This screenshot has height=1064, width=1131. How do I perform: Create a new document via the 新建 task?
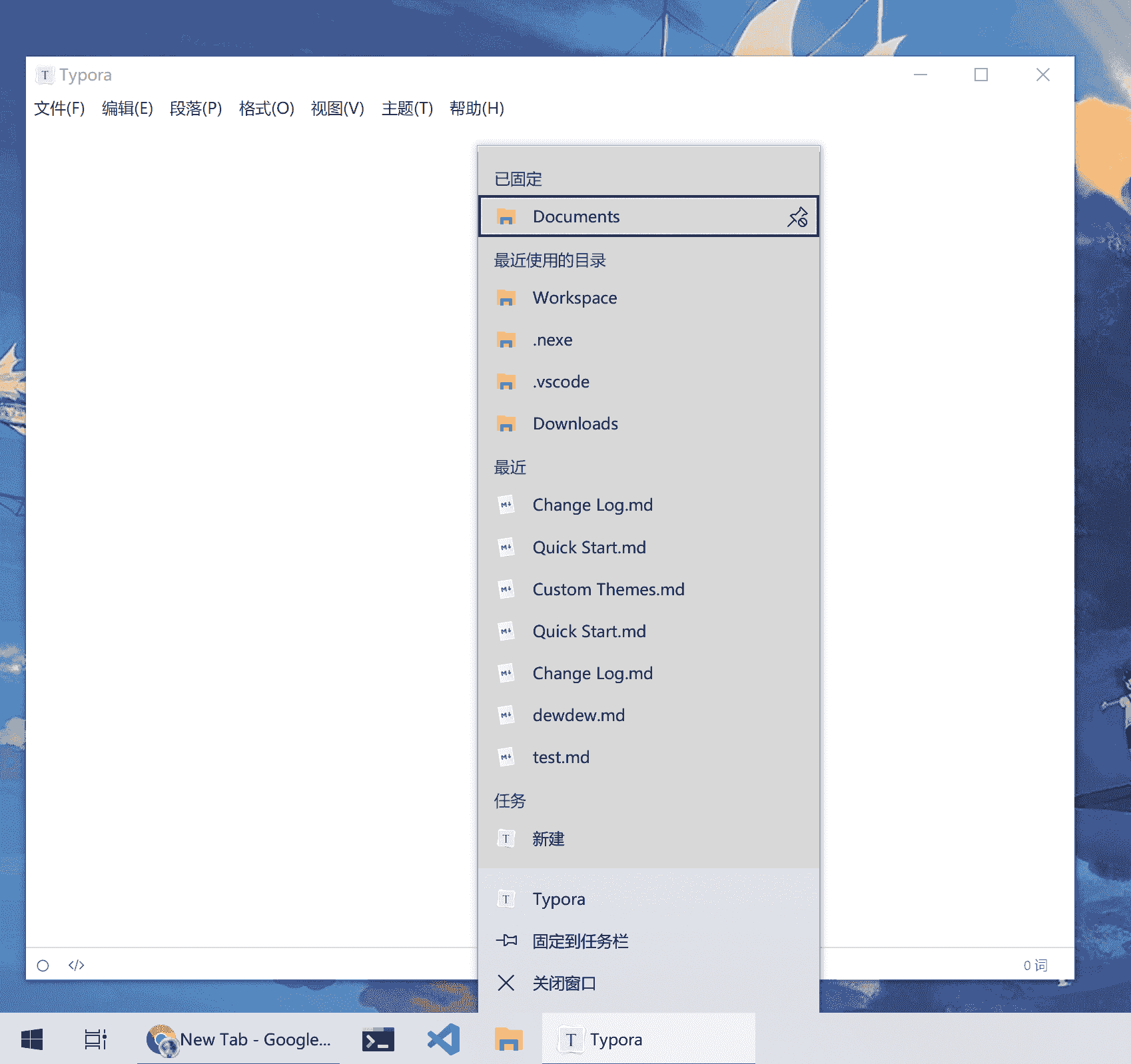(x=548, y=839)
